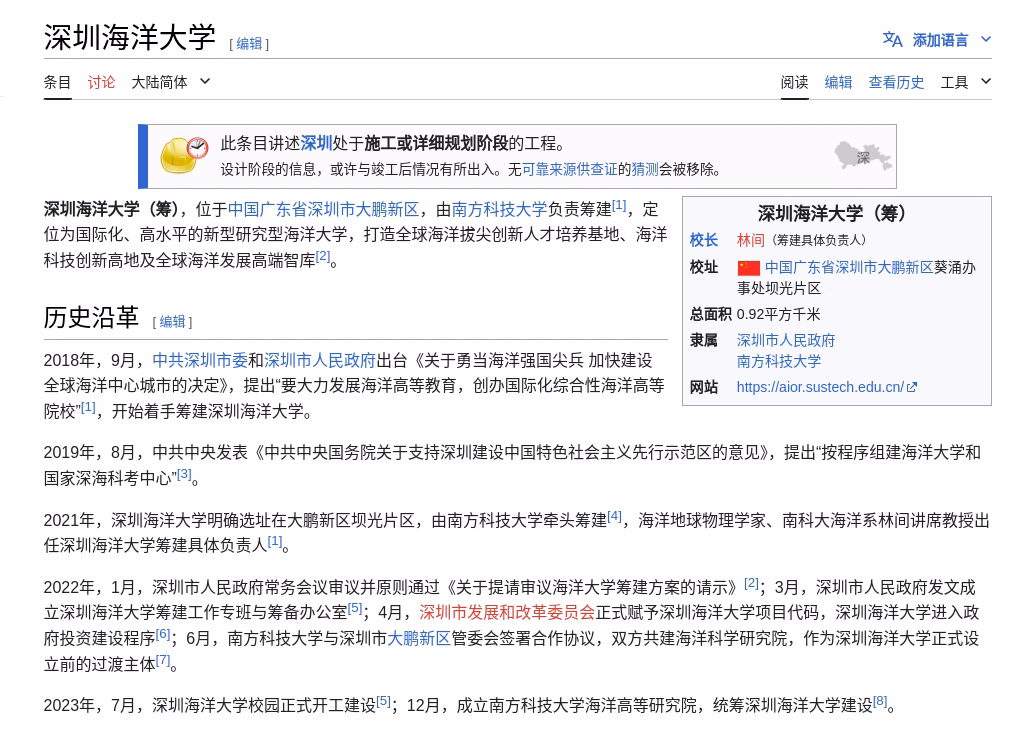Click the external link icon after website URL
The height and width of the screenshot is (746, 1022).
tap(912, 387)
